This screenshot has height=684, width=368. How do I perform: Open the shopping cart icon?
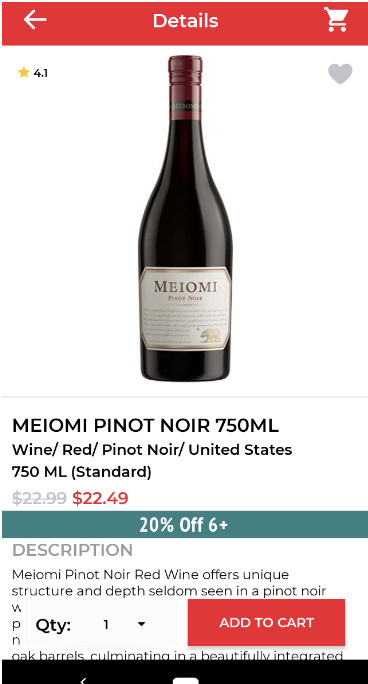[x=336, y=20]
